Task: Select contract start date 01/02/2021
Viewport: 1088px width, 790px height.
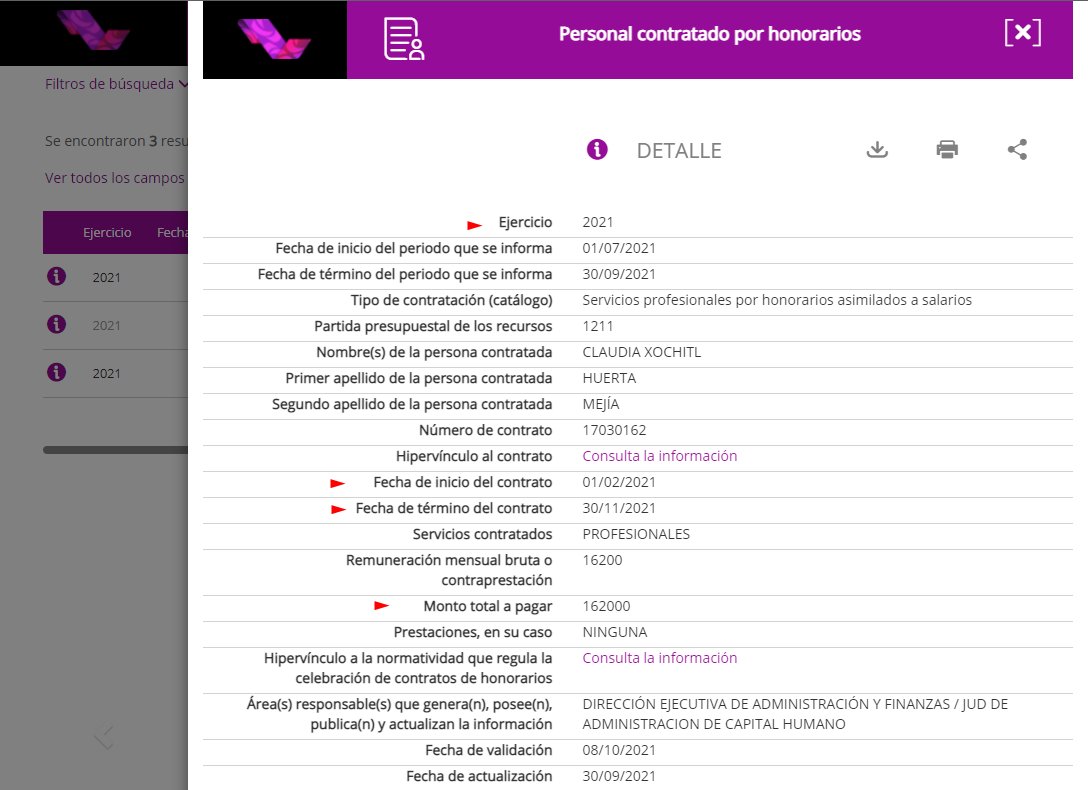Action: [x=619, y=482]
